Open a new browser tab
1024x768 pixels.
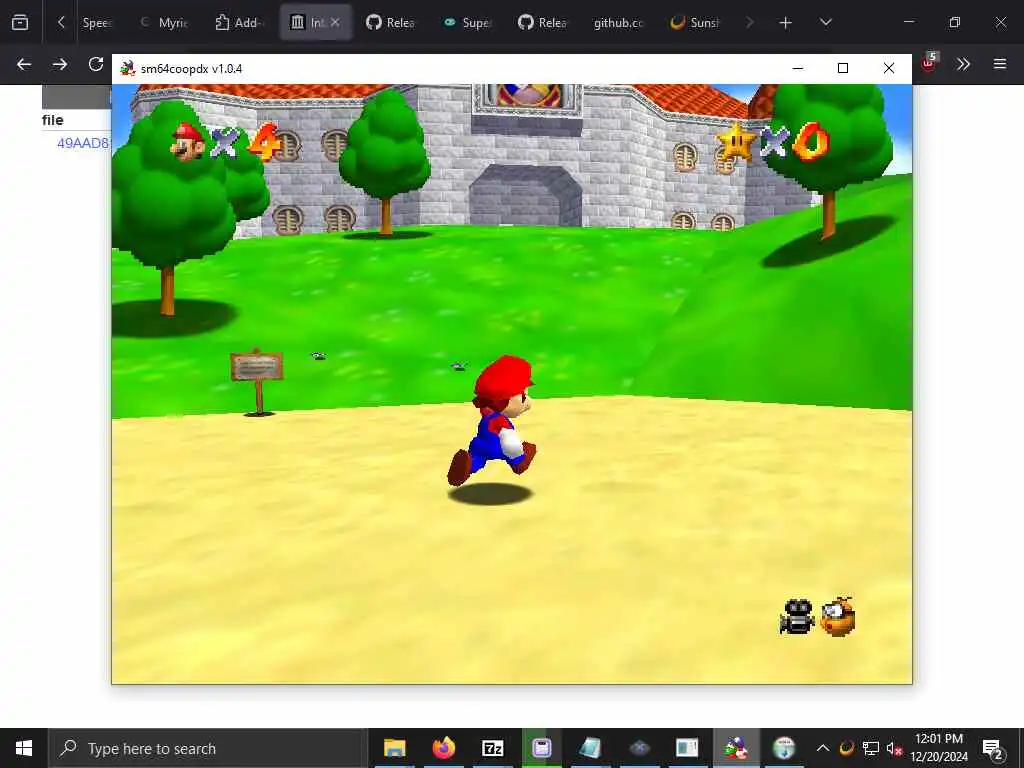pyautogui.click(x=786, y=23)
